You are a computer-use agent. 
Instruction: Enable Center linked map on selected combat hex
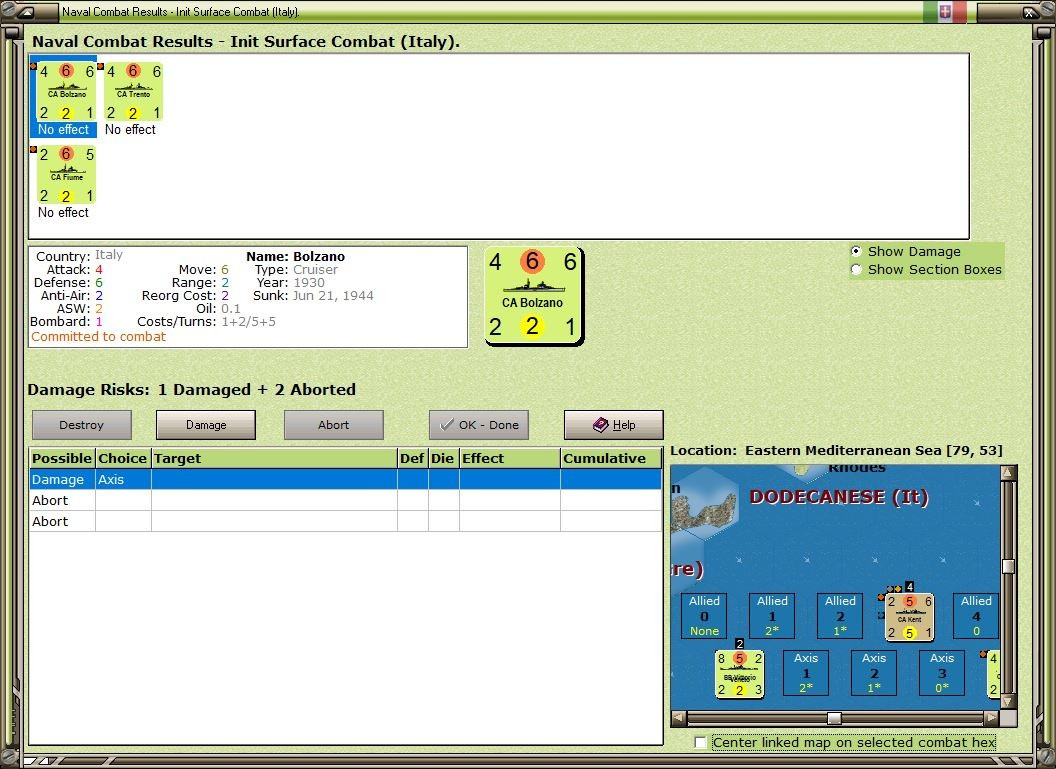click(700, 742)
